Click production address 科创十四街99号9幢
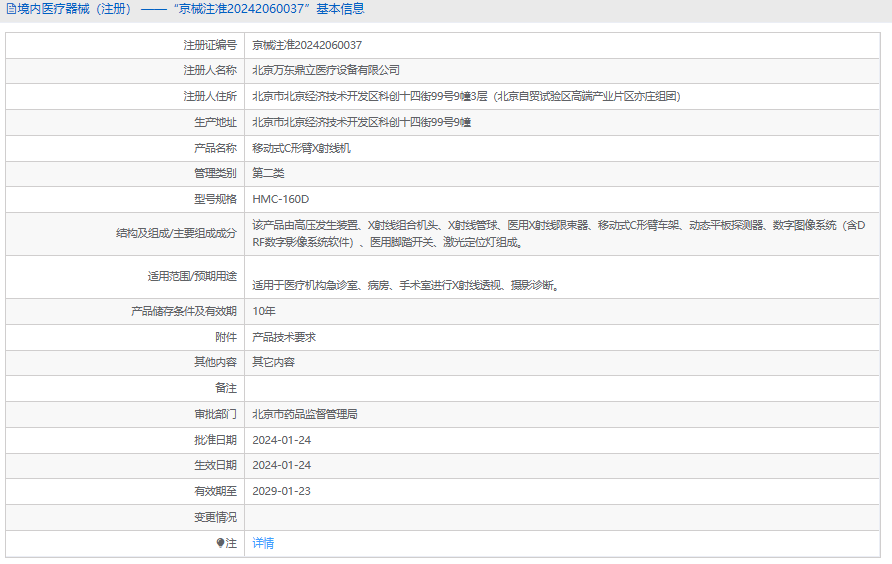The width and height of the screenshot is (892, 564). (362, 122)
